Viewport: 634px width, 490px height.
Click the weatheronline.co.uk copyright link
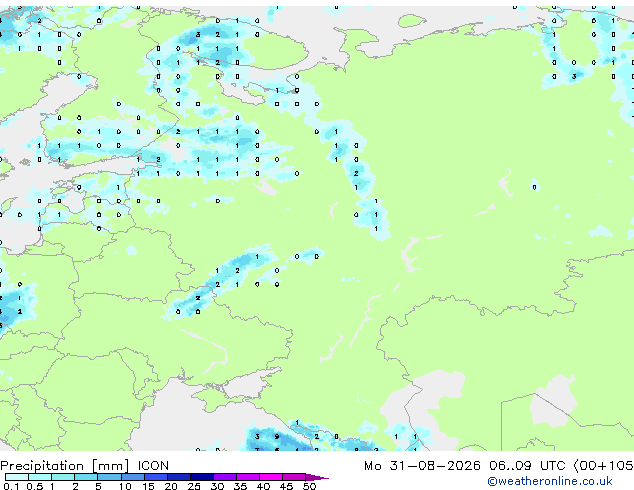pos(550,481)
